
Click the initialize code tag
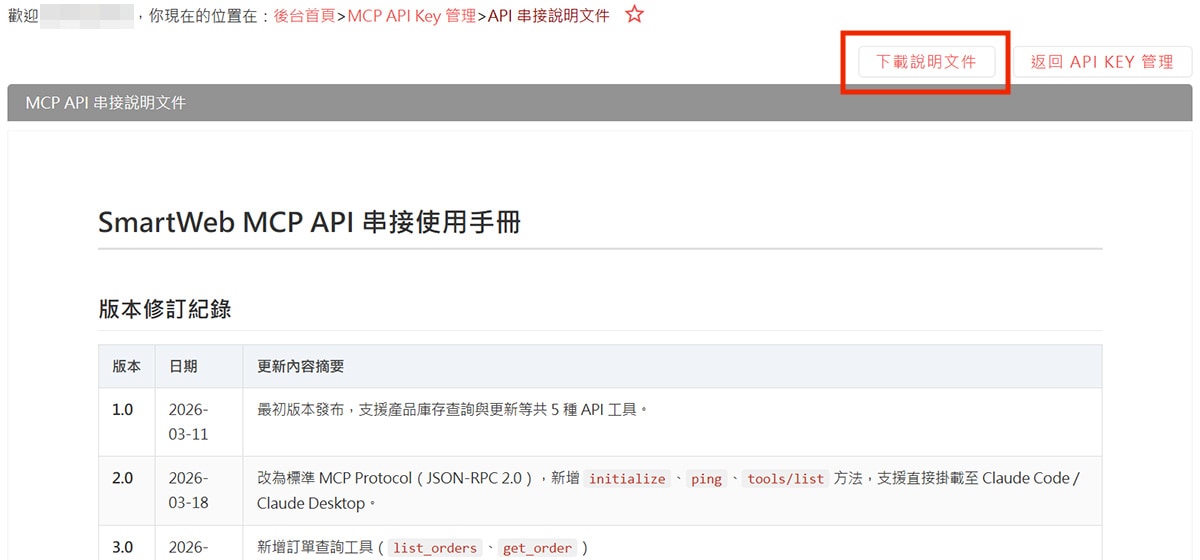pos(627,479)
